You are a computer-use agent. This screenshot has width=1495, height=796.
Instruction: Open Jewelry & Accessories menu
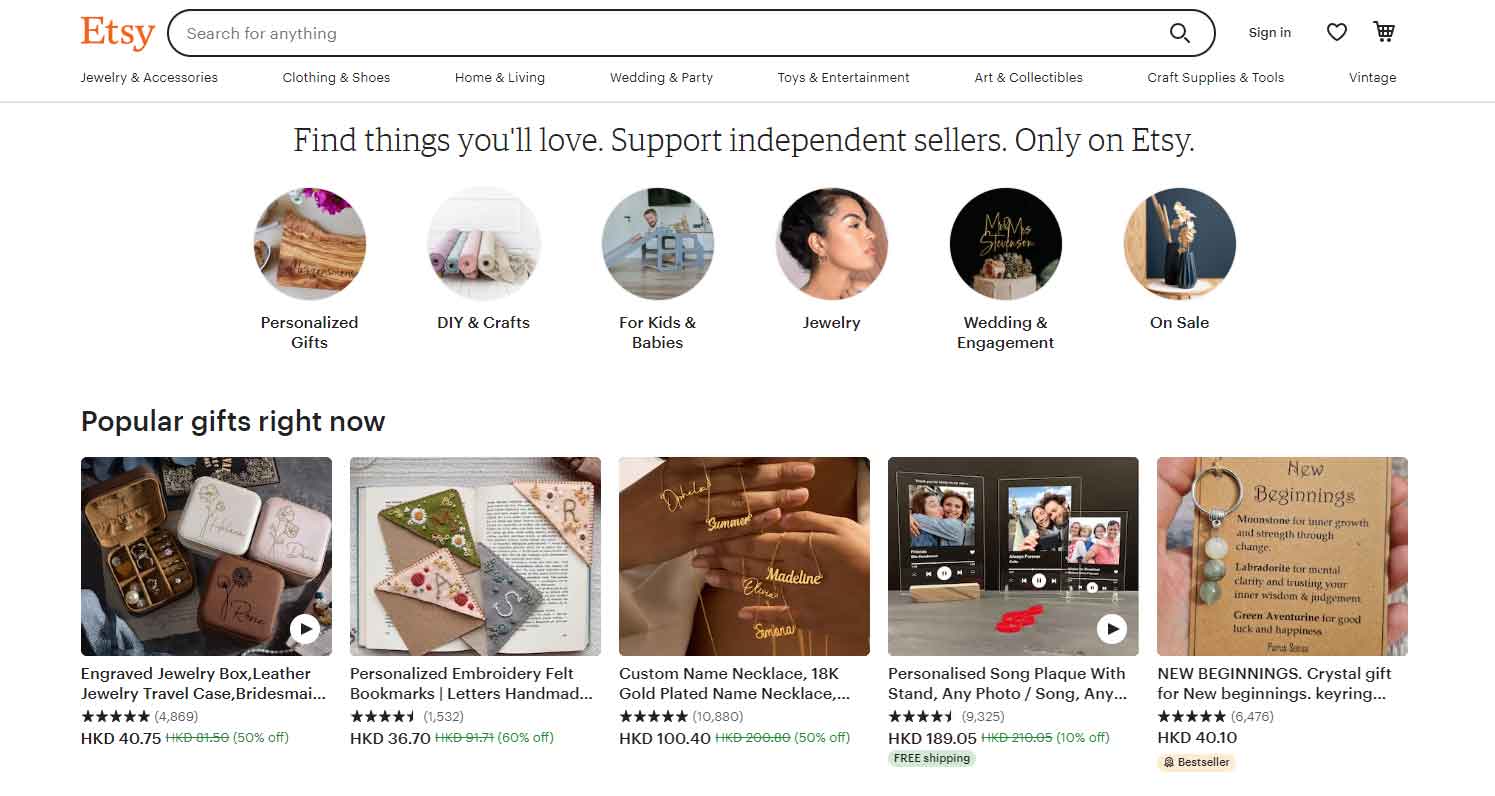pyautogui.click(x=149, y=78)
